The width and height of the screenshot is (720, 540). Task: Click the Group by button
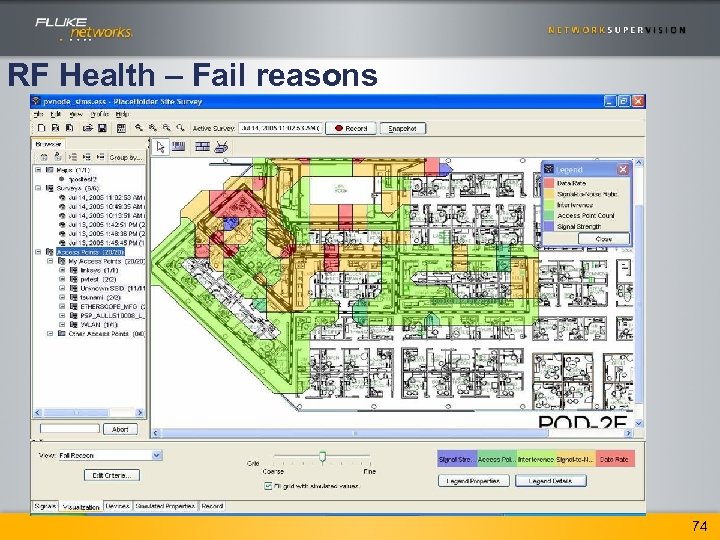click(x=126, y=158)
